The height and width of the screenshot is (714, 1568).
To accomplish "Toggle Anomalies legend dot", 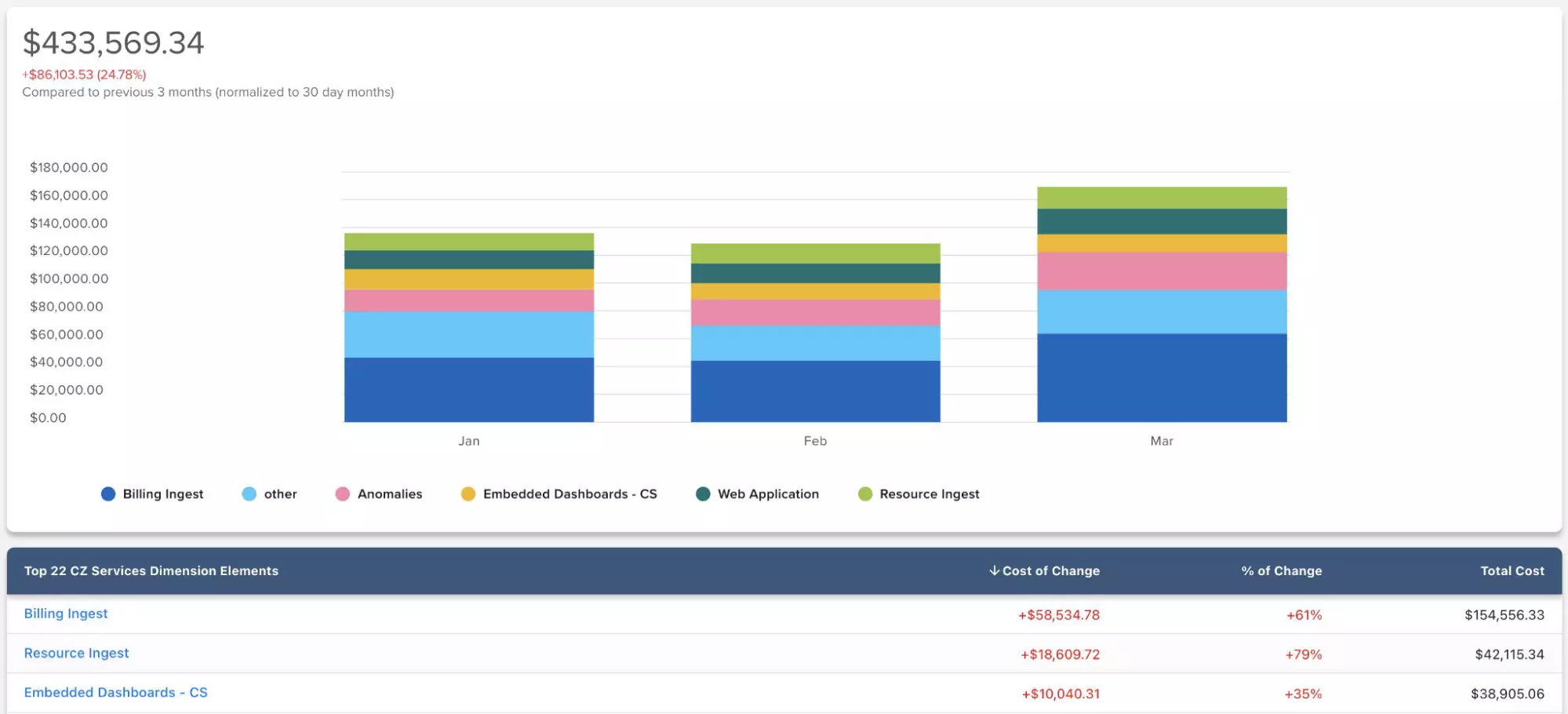I will (x=343, y=494).
